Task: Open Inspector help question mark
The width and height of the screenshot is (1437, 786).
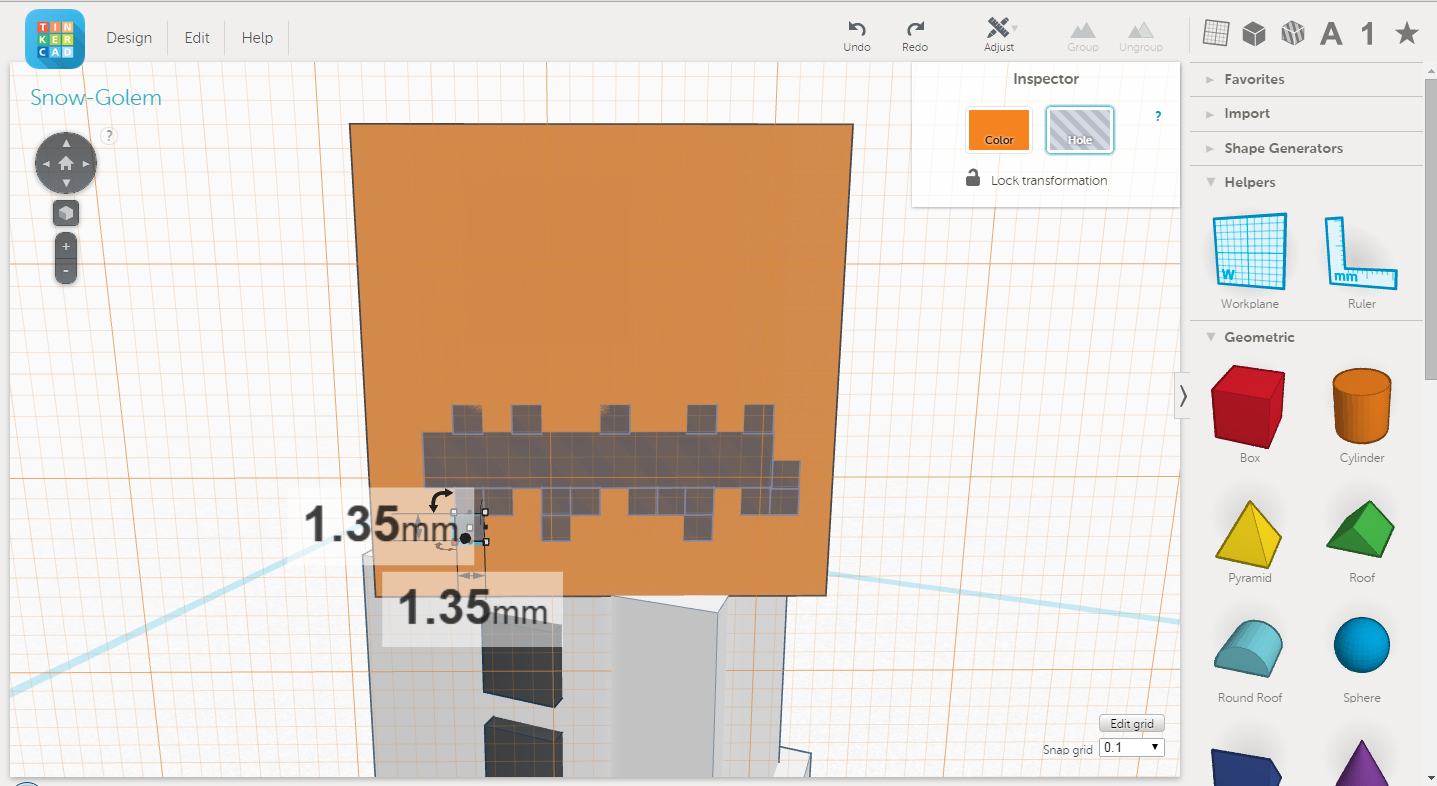Action: [1158, 116]
